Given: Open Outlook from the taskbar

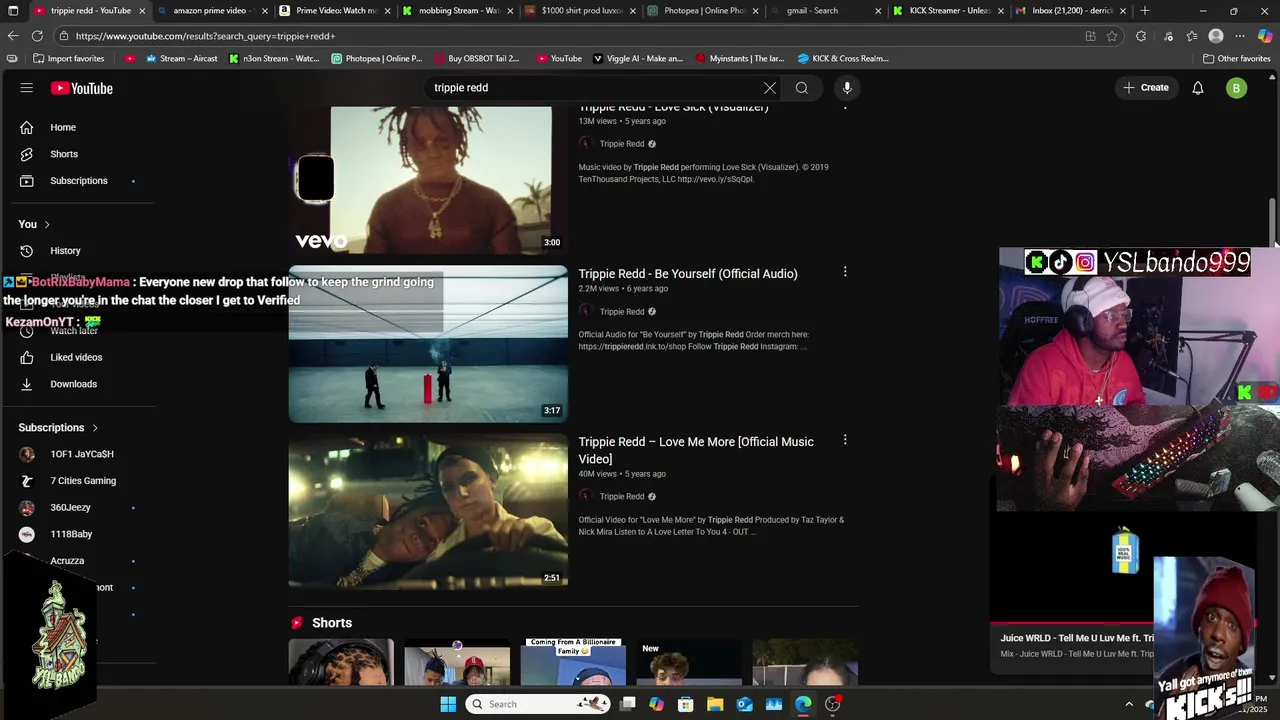Looking at the screenshot, I should tap(745, 704).
